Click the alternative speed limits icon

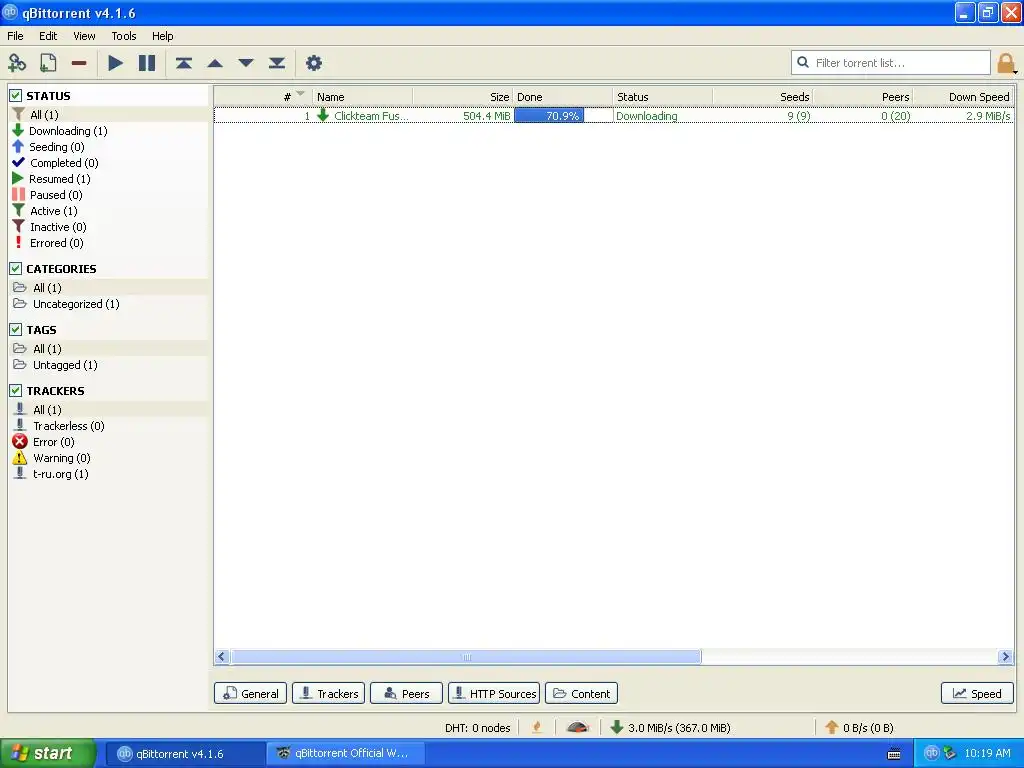click(x=577, y=728)
